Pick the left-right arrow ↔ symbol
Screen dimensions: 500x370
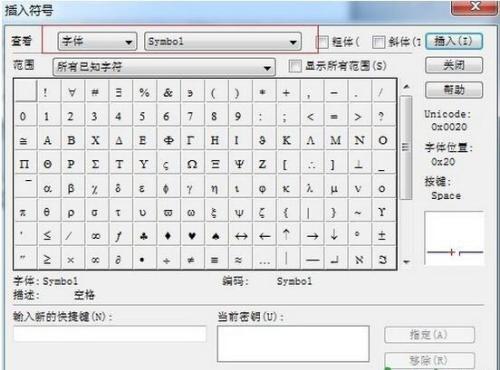[241, 236]
